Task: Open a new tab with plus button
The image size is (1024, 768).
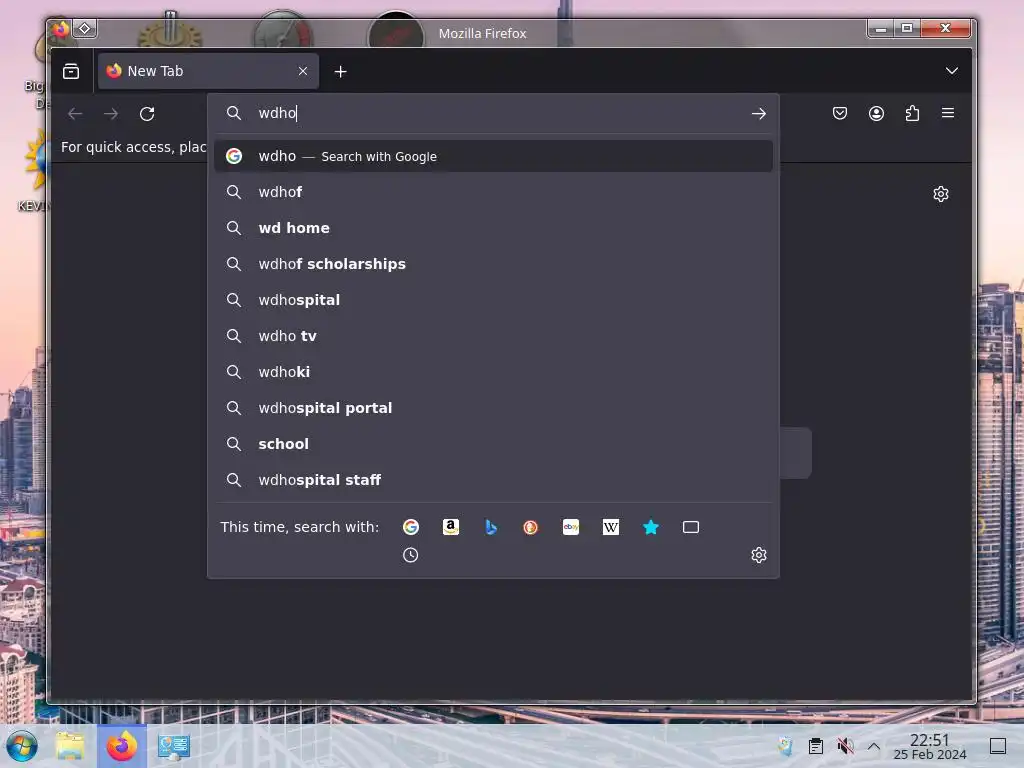Action: 340,72
